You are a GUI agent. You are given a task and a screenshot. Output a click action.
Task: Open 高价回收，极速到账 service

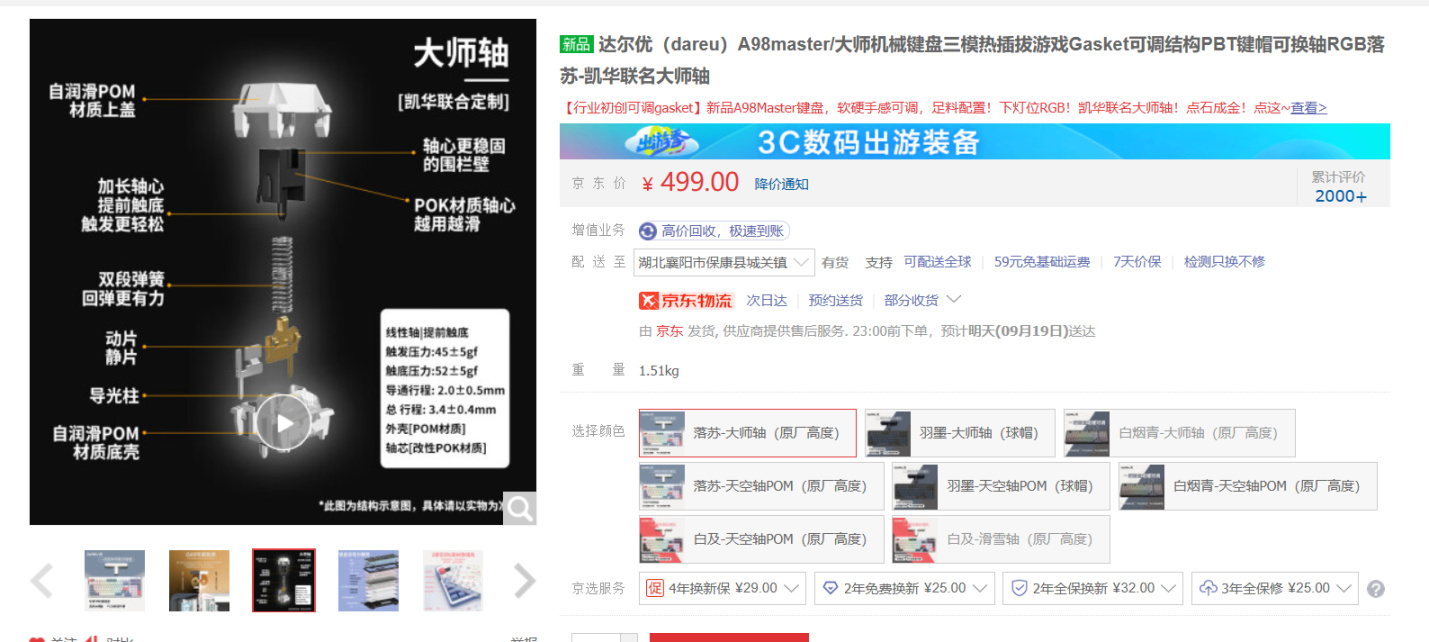(x=714, y=231)
